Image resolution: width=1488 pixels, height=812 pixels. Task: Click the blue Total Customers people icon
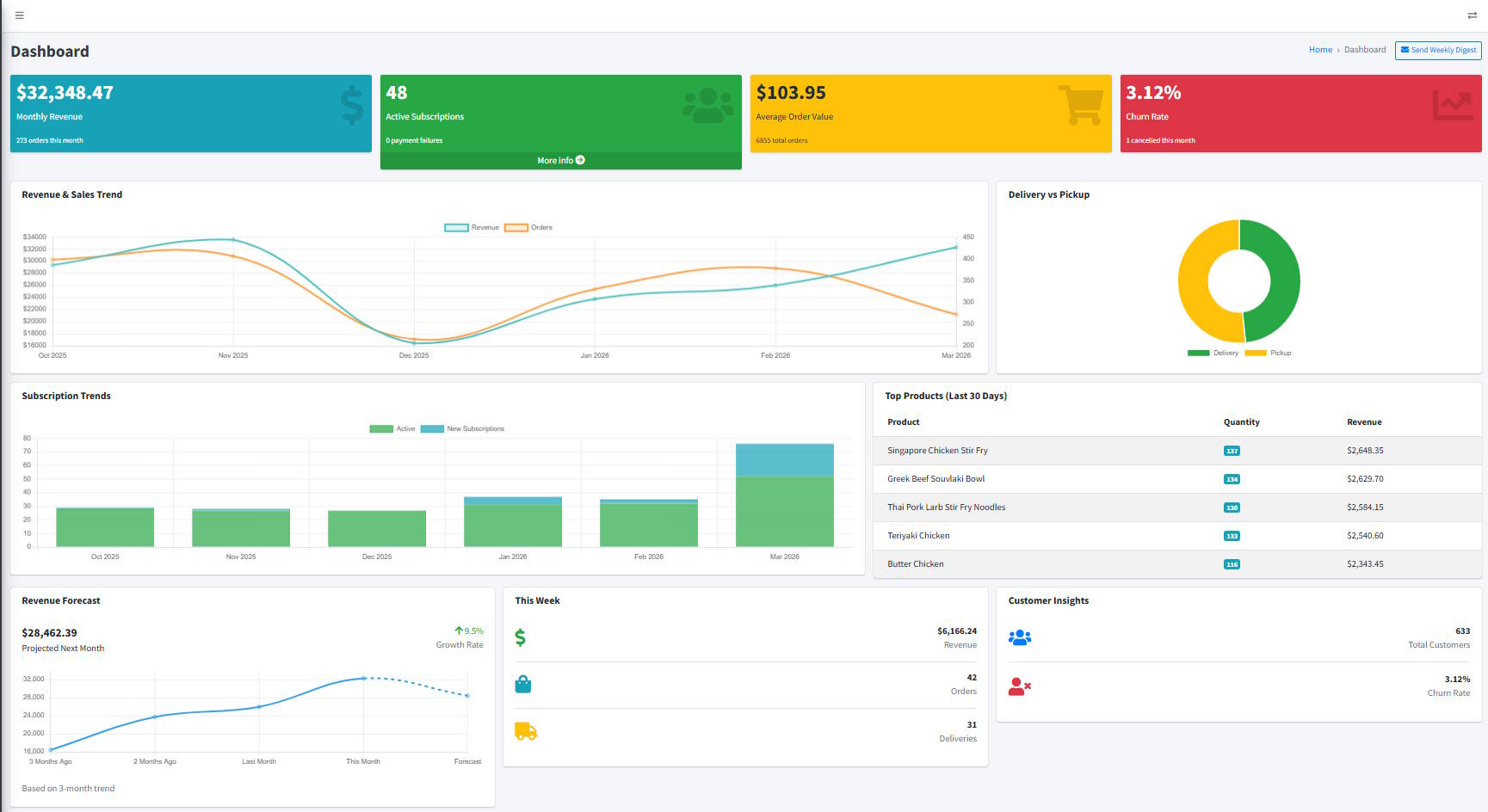point(1019,637)
